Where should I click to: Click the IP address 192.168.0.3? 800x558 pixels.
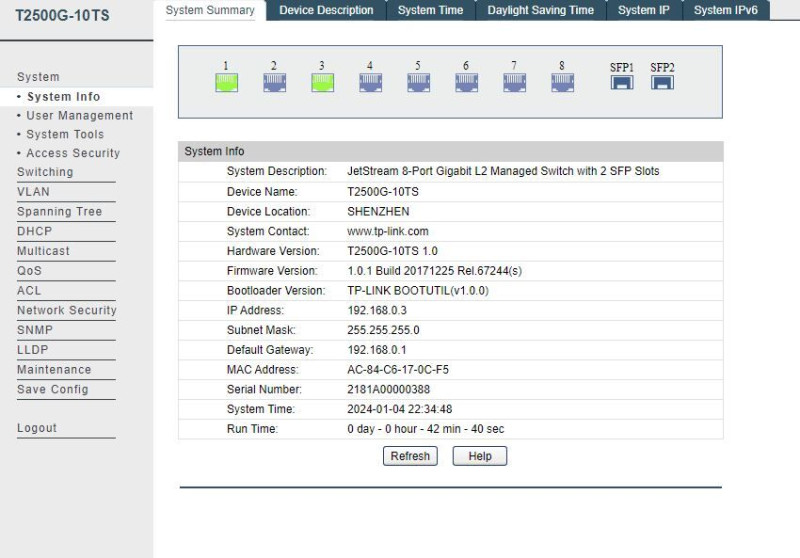click(377, 311)
